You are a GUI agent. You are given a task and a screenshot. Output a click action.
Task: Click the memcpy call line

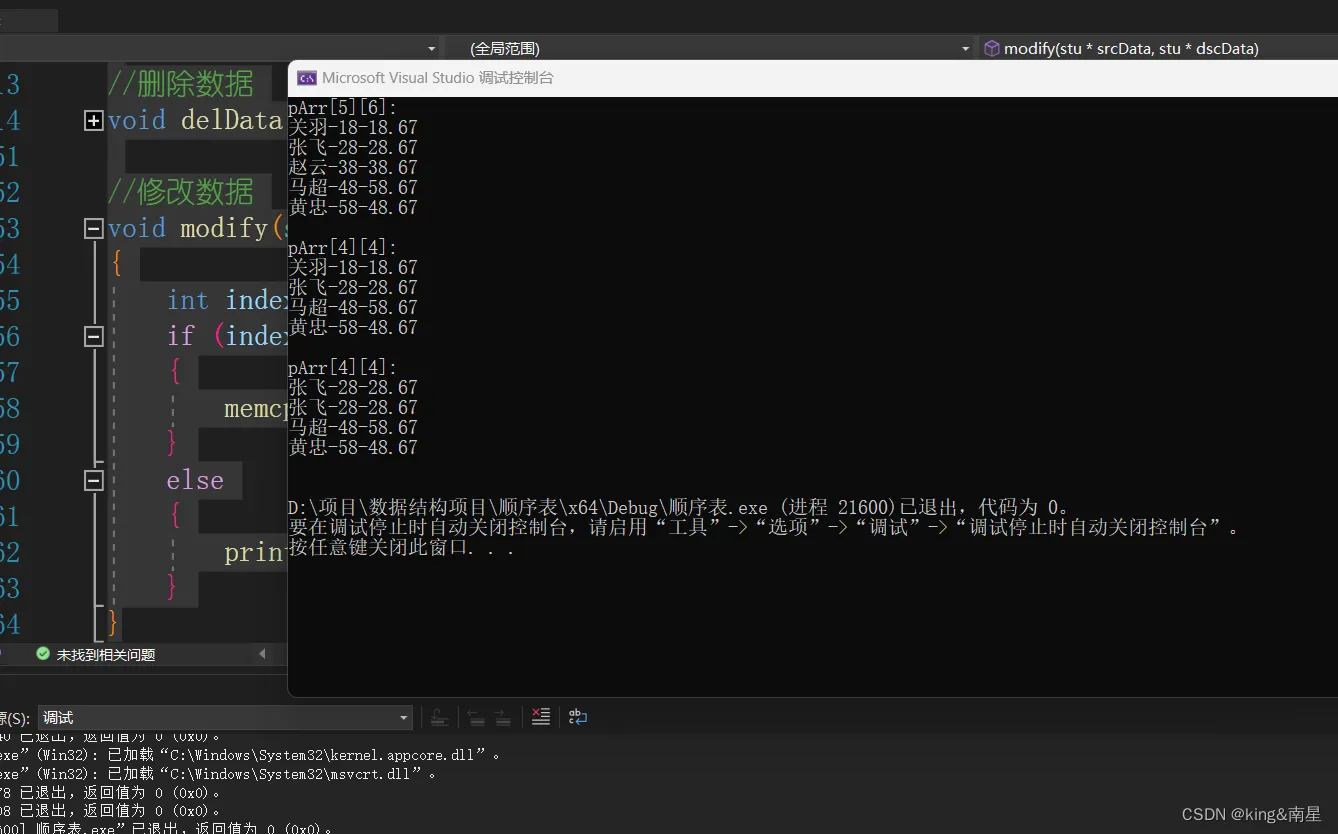point(255,409)
